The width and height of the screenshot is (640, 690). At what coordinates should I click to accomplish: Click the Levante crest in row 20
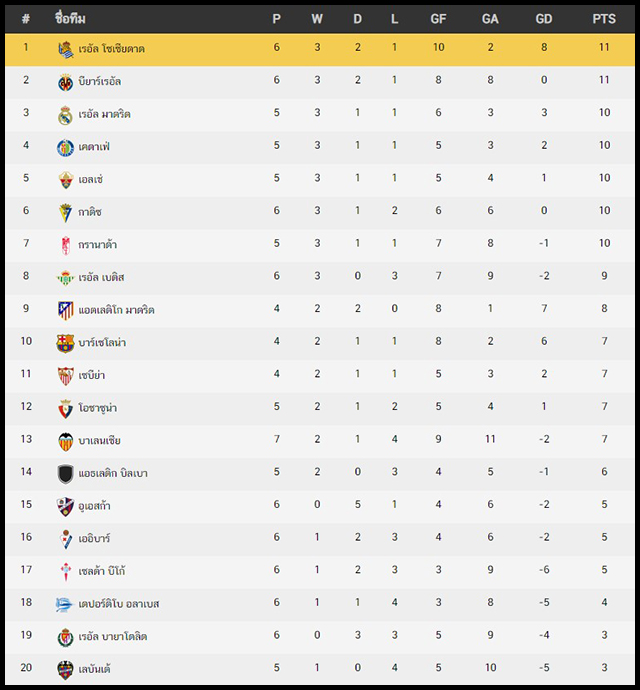click(x=66, y=669)
